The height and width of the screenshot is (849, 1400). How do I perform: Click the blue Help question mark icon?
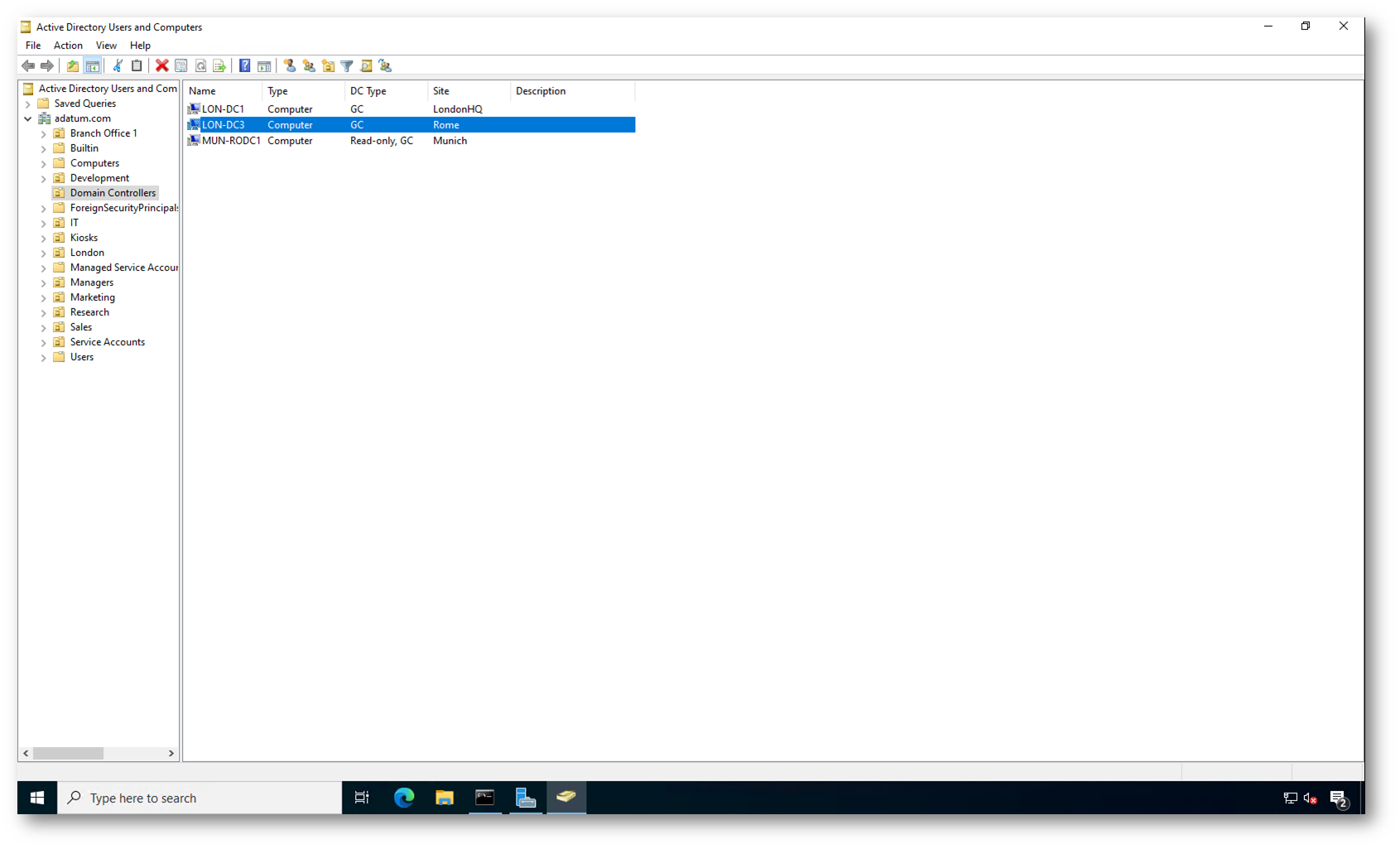coord(245,66)
